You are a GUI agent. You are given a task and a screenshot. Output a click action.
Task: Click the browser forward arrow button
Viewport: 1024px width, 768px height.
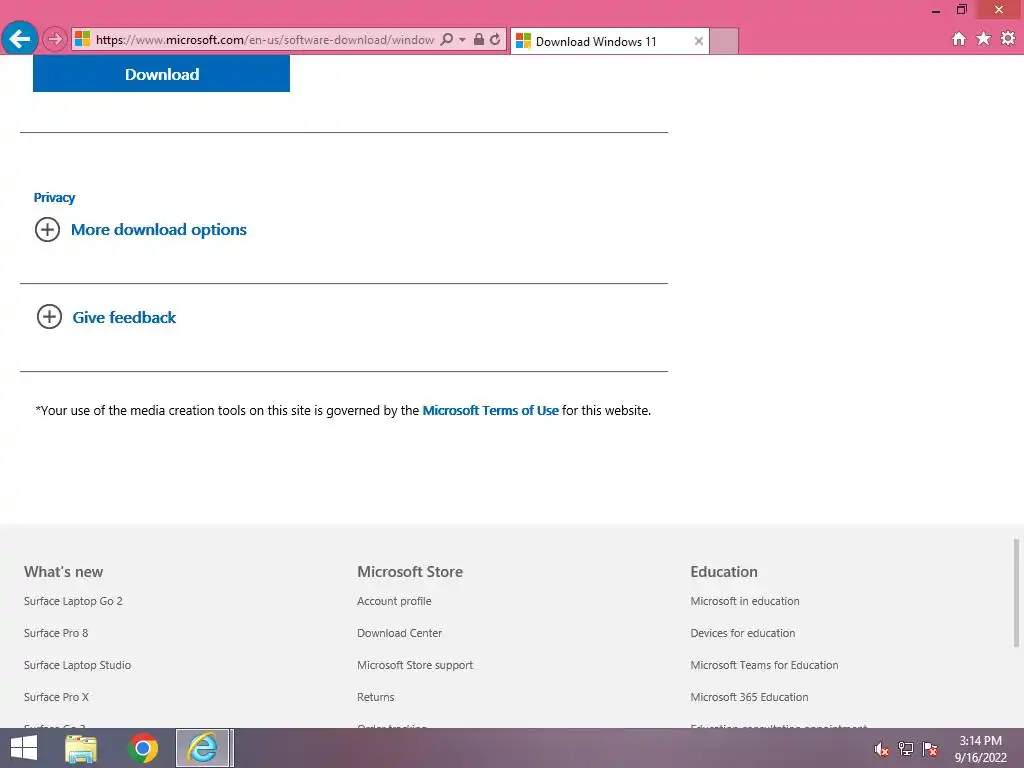[55, 39]
